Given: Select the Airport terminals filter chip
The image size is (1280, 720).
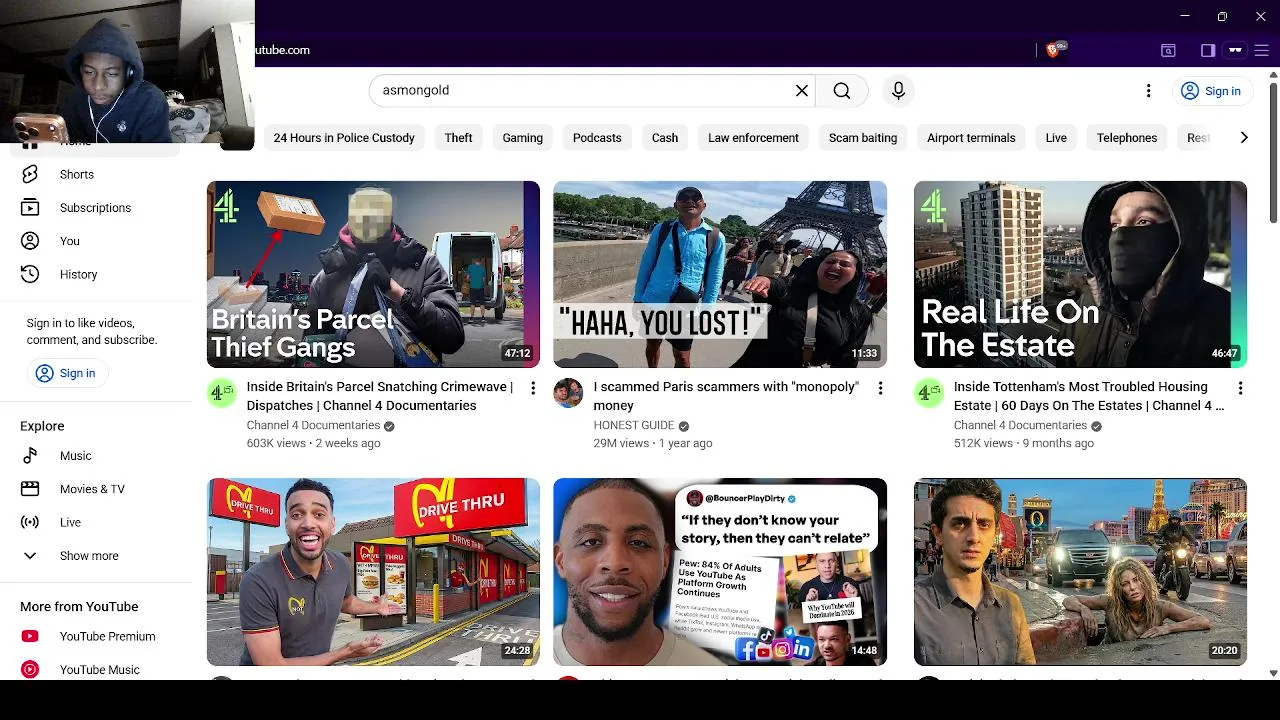Looking at the screenshot, I should point(971,138).
